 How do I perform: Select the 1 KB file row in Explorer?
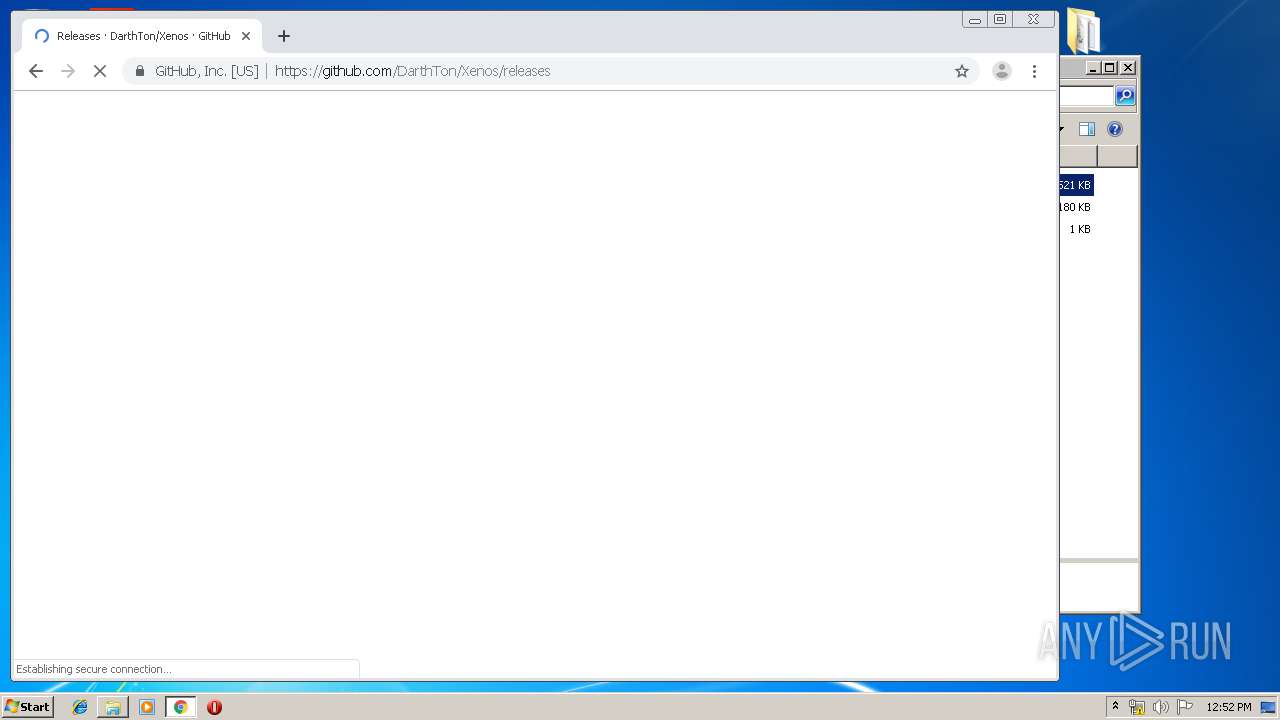(x=1076, y=229)
